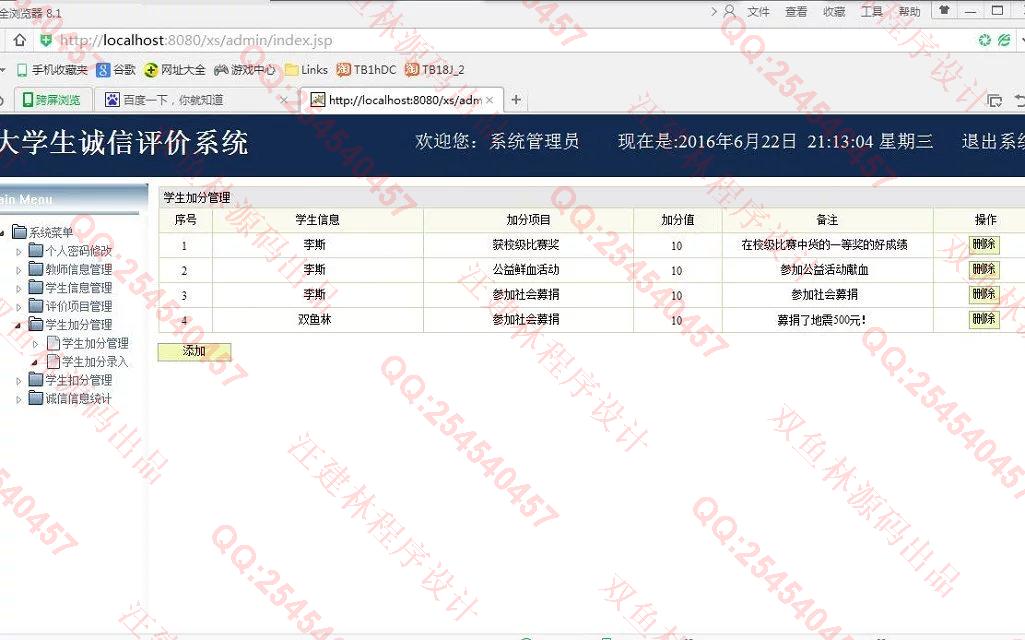This screenshot has width=1025, height=640.
Task: Click the 学生加分录入 page icon
Action: coord(53,362)
